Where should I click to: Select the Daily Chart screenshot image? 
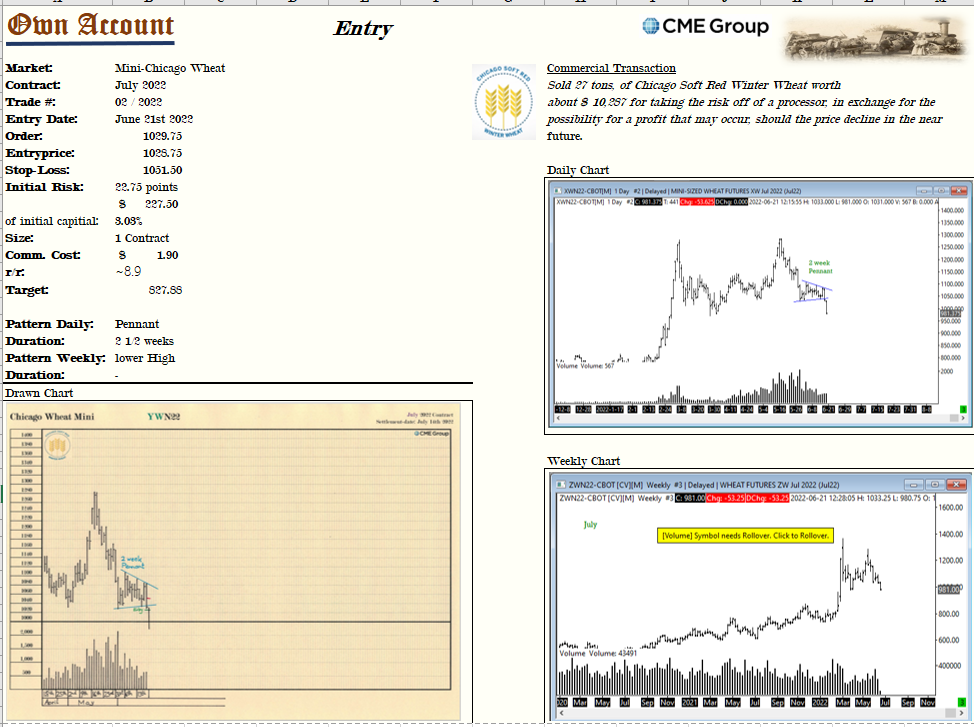759,306
